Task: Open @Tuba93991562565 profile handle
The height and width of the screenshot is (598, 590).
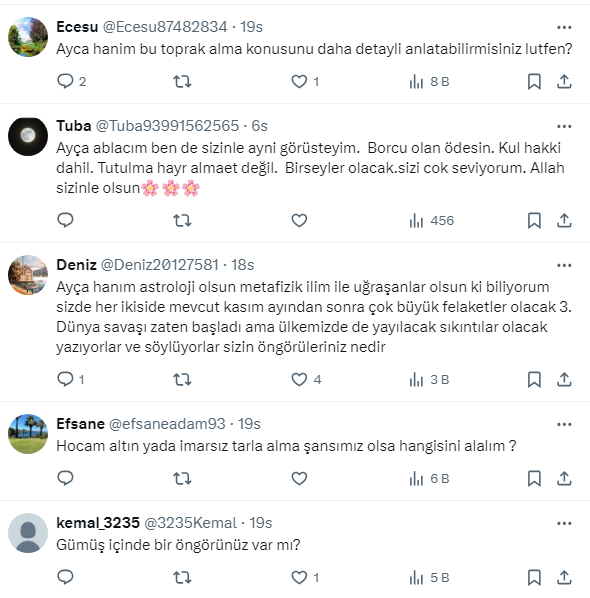Action: [167, 126]
